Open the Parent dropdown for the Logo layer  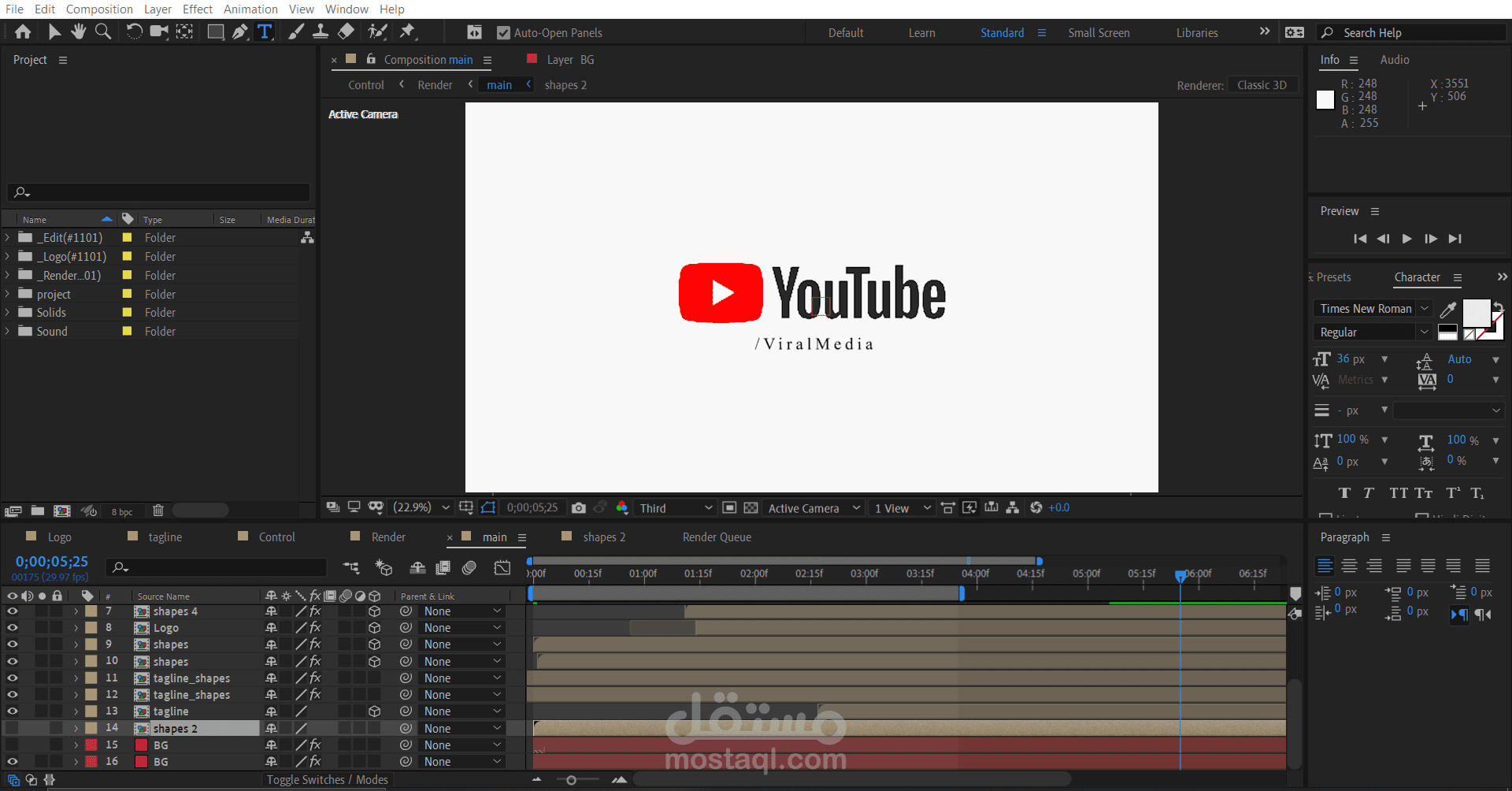[x=462, y=628]
